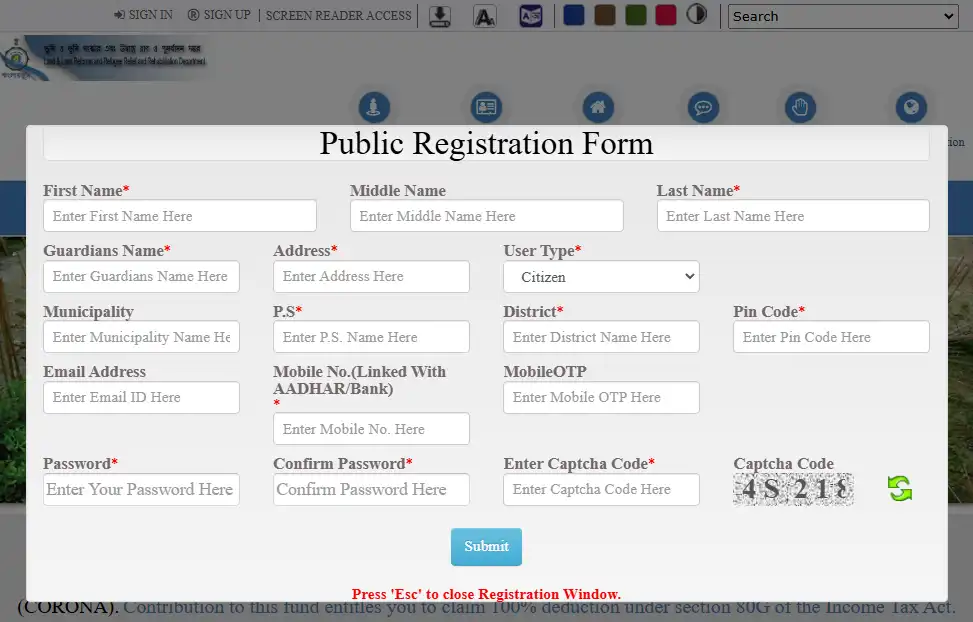This screenshot has width=973, height=622.
Task: Click SIGN UP in the top bar
Action: point(219,15)
